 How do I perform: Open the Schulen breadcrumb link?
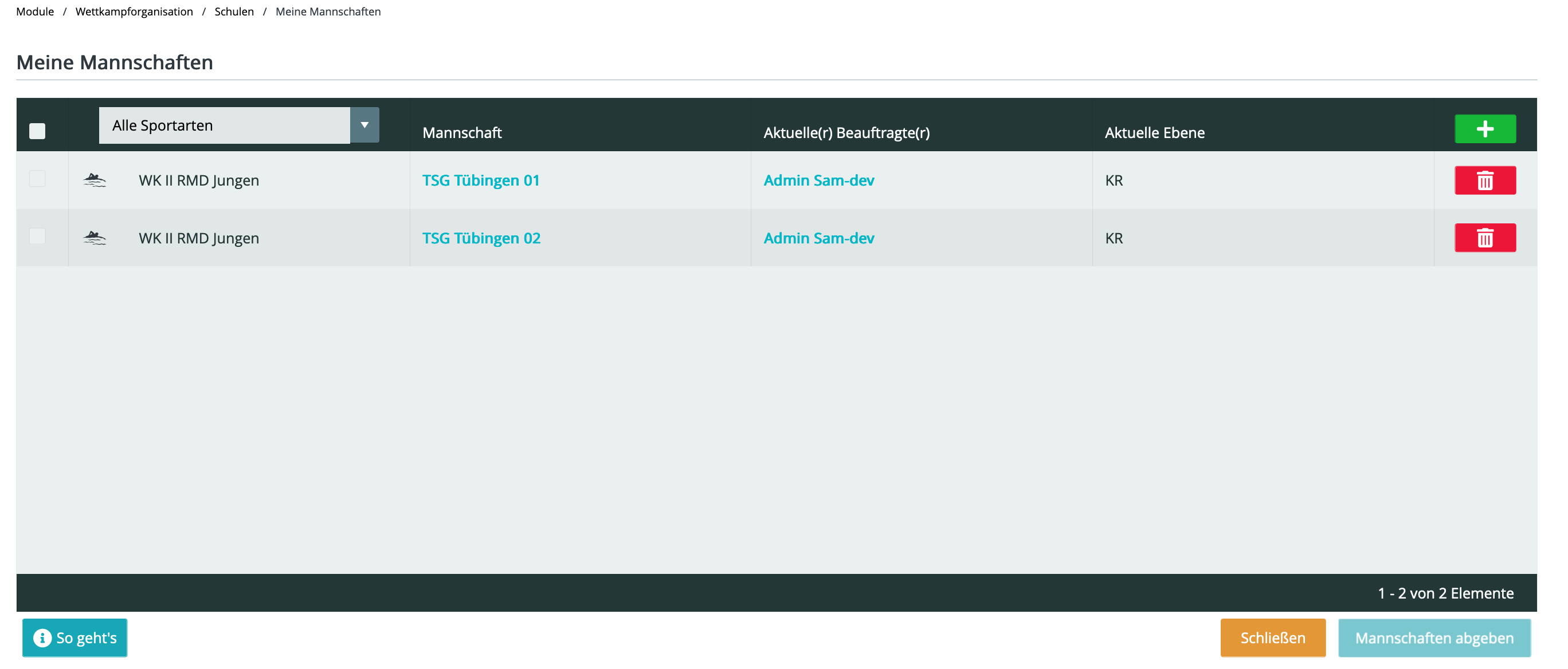234,11
